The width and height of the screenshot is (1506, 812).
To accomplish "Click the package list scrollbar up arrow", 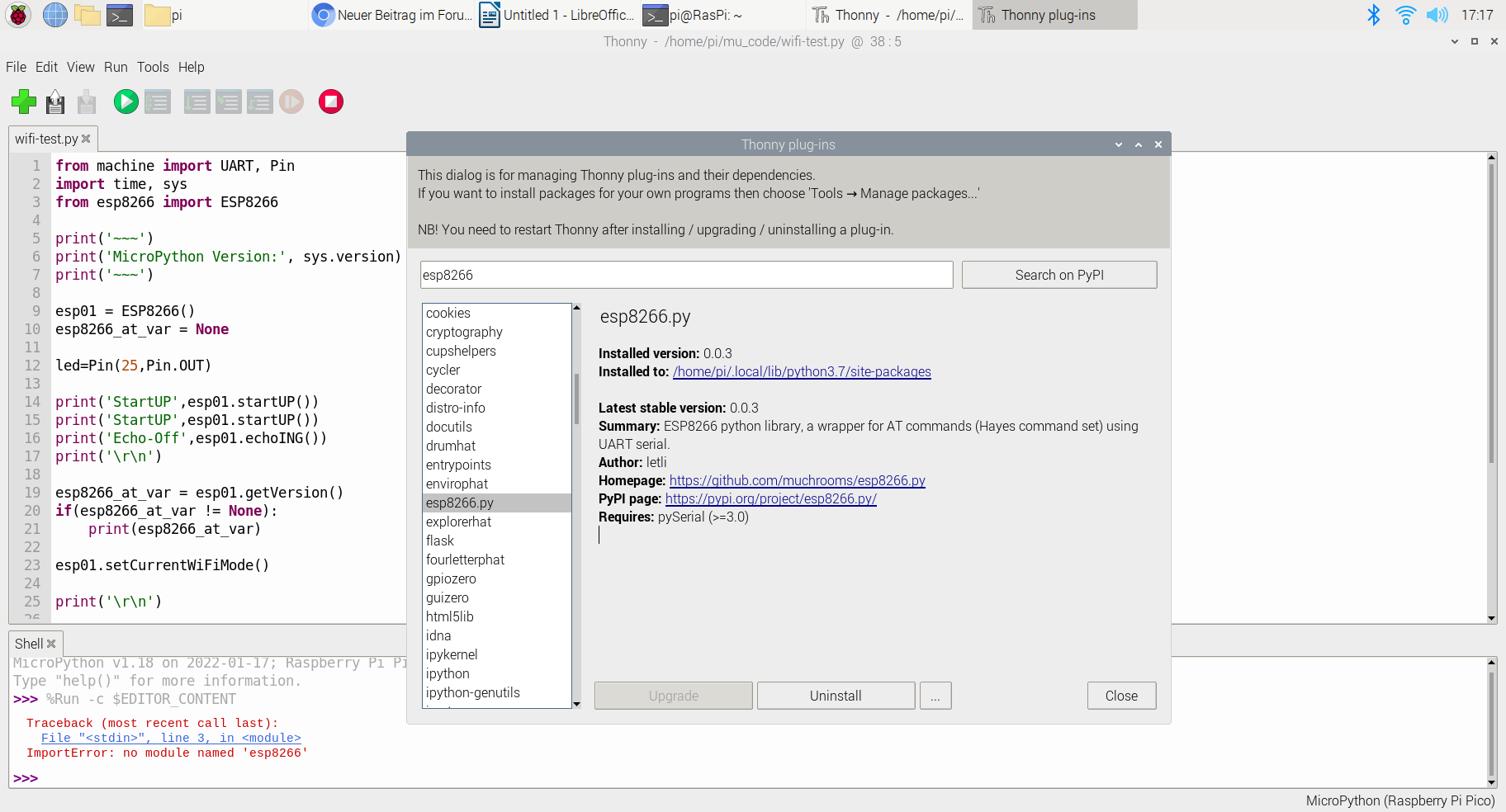I will coord(576,307).
